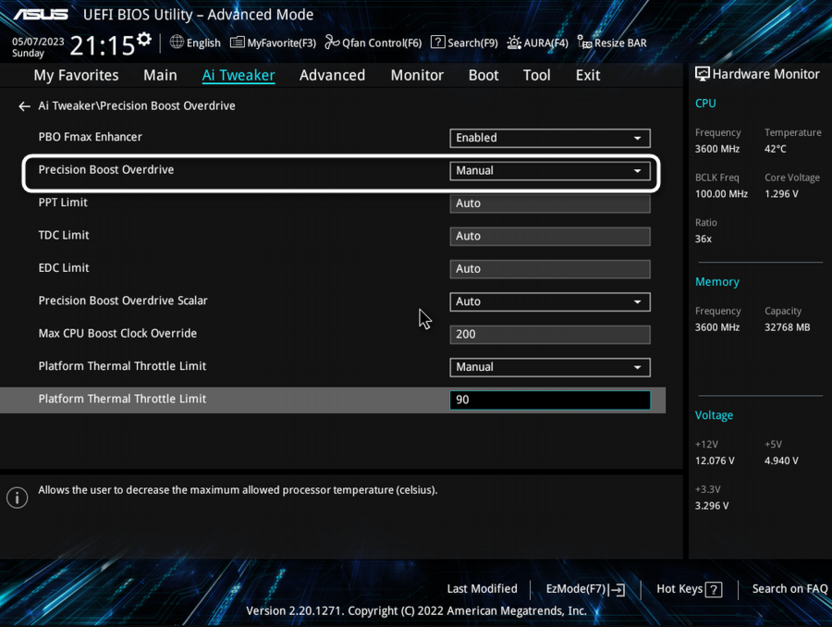
Task: Click the clock gear to set system time
Action: pos(141,37)
